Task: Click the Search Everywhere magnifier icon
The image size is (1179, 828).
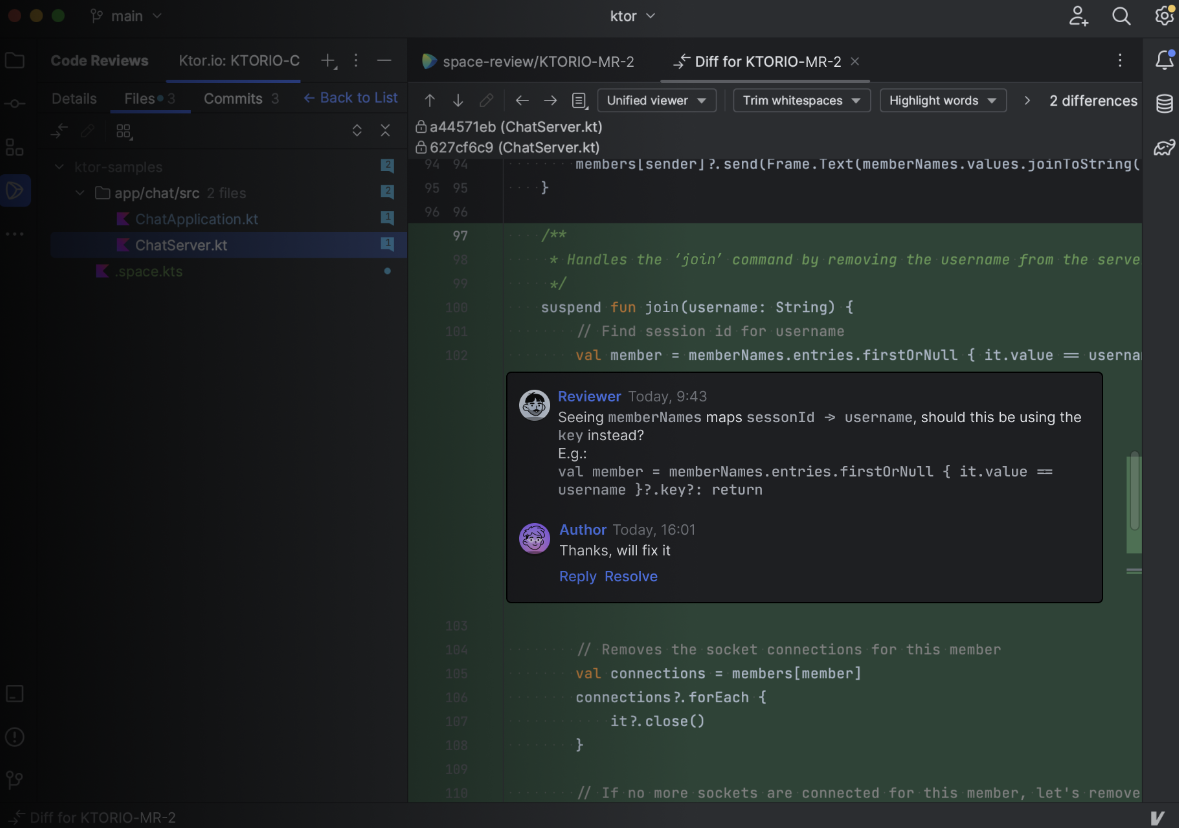Action: coord(1121,16)
